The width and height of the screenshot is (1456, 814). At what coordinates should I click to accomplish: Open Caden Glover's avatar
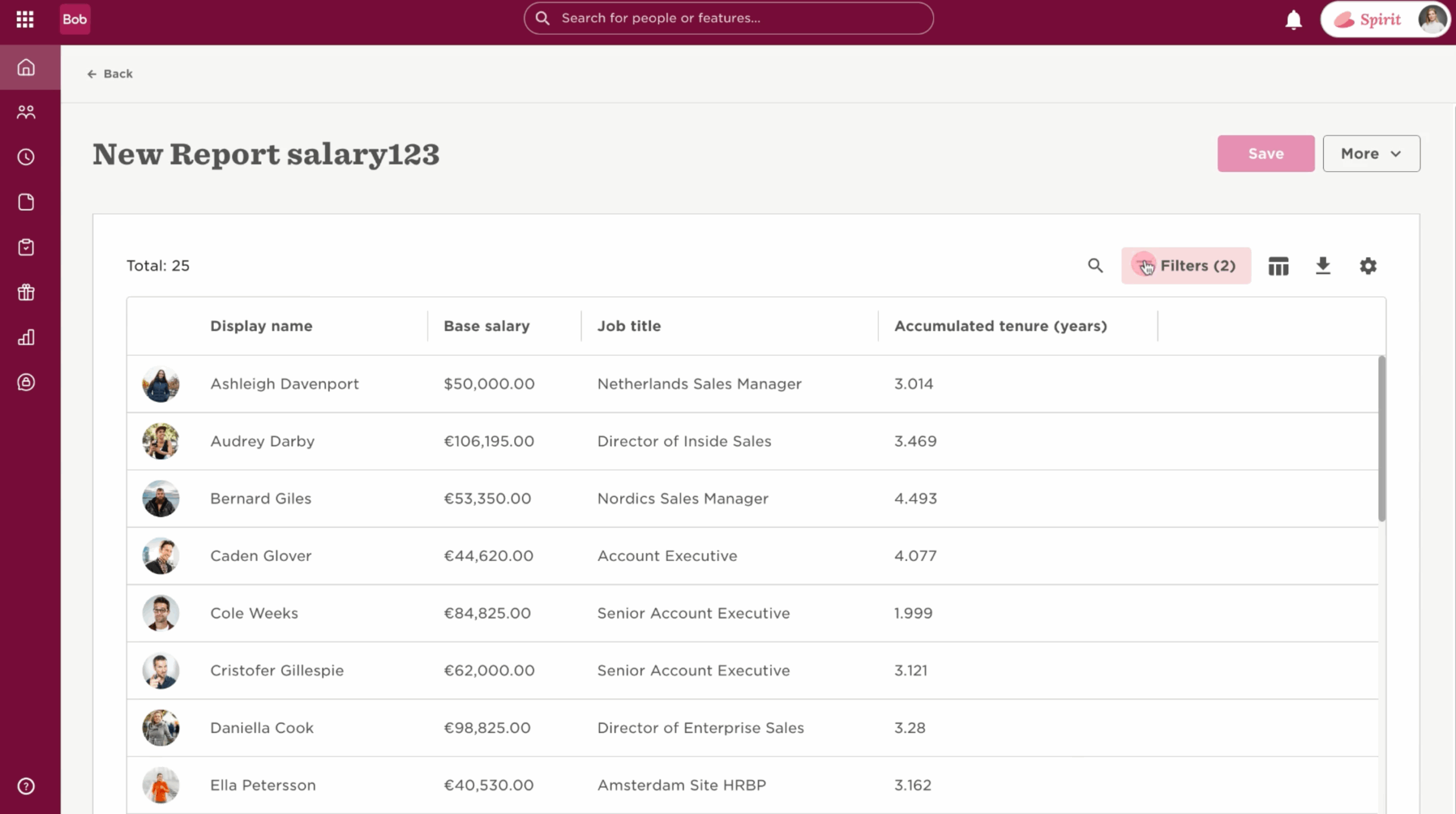(x=161, y=556)
